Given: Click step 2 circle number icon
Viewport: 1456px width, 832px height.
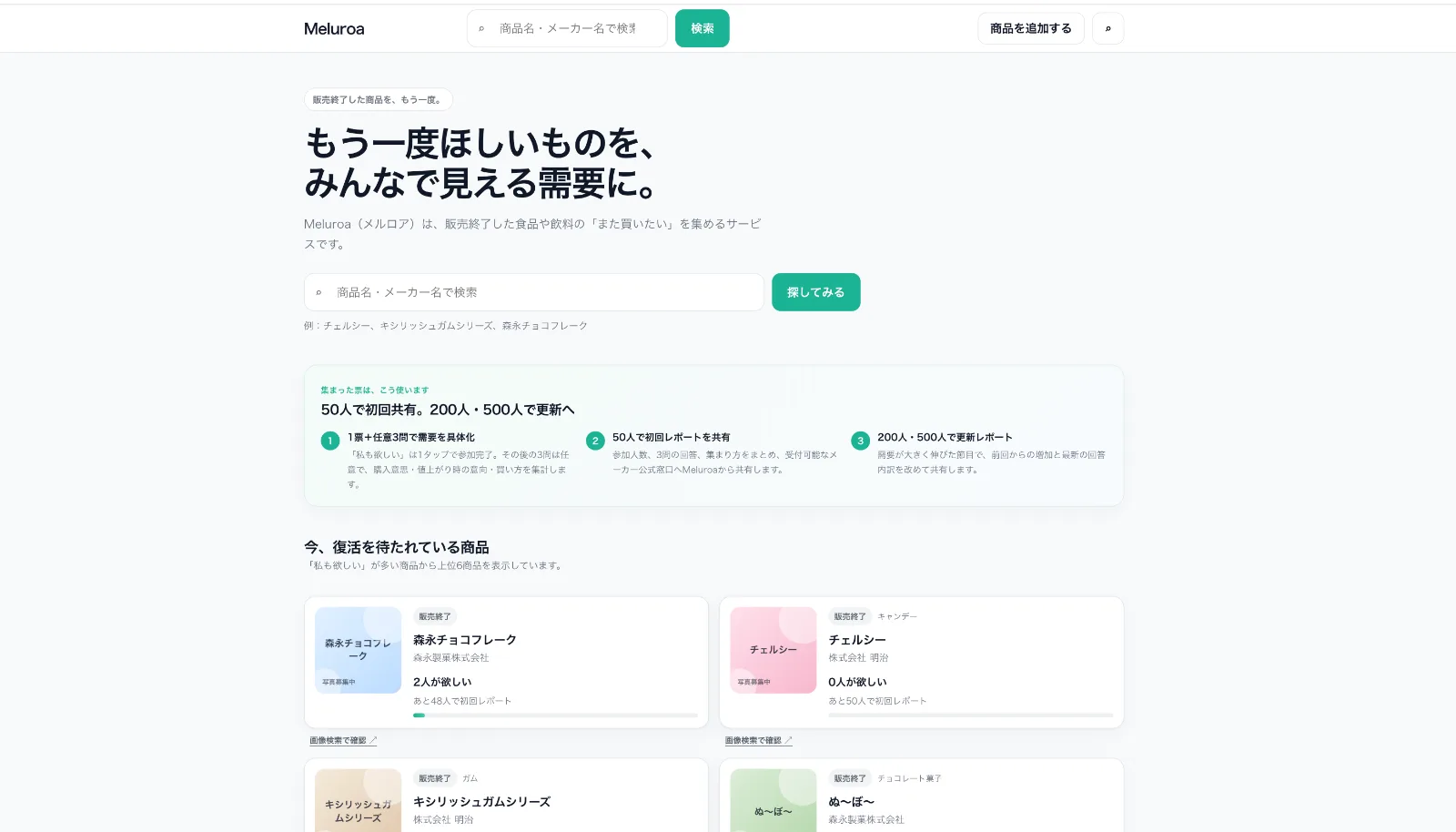Looking at the screenshot, I should [x=595, y=441].
